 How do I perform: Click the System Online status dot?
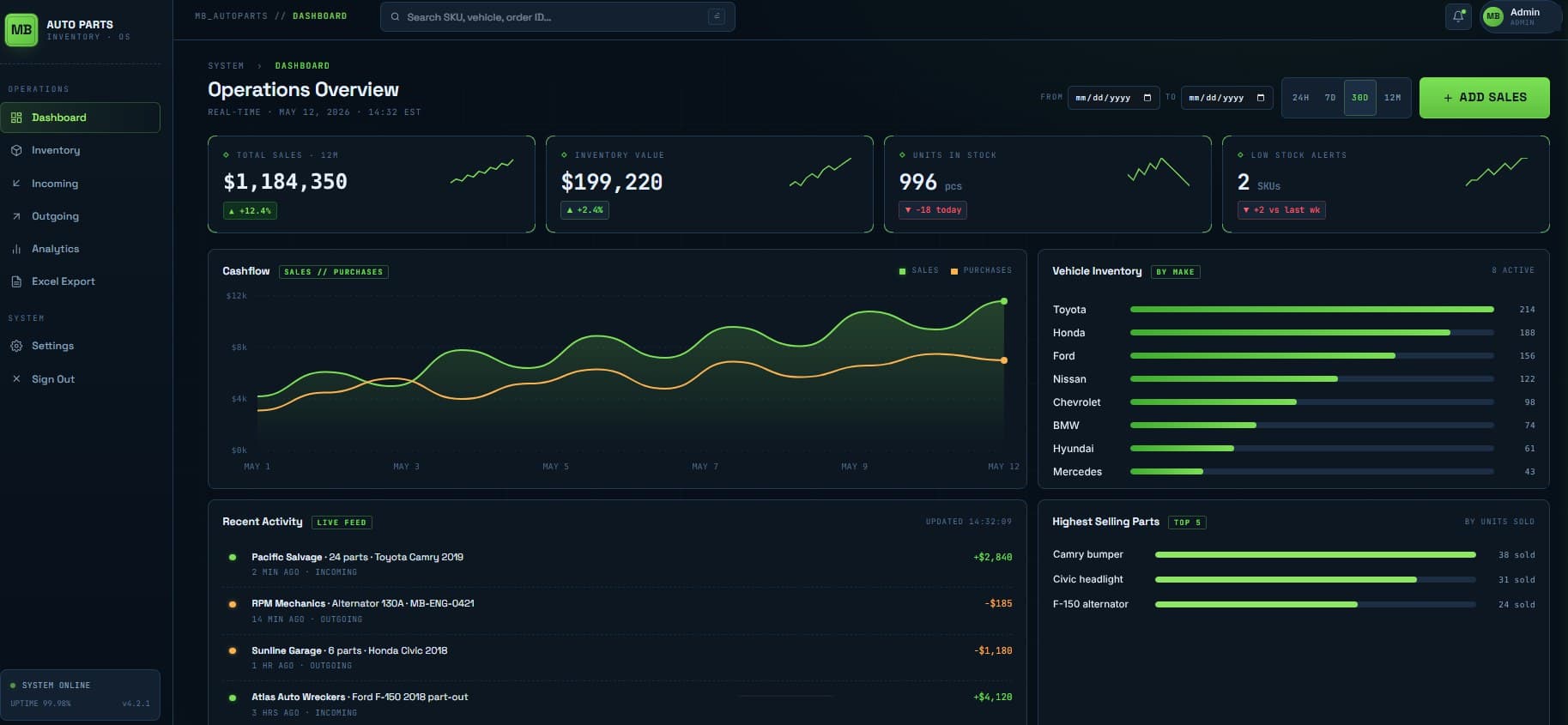(x=13, y=686)
